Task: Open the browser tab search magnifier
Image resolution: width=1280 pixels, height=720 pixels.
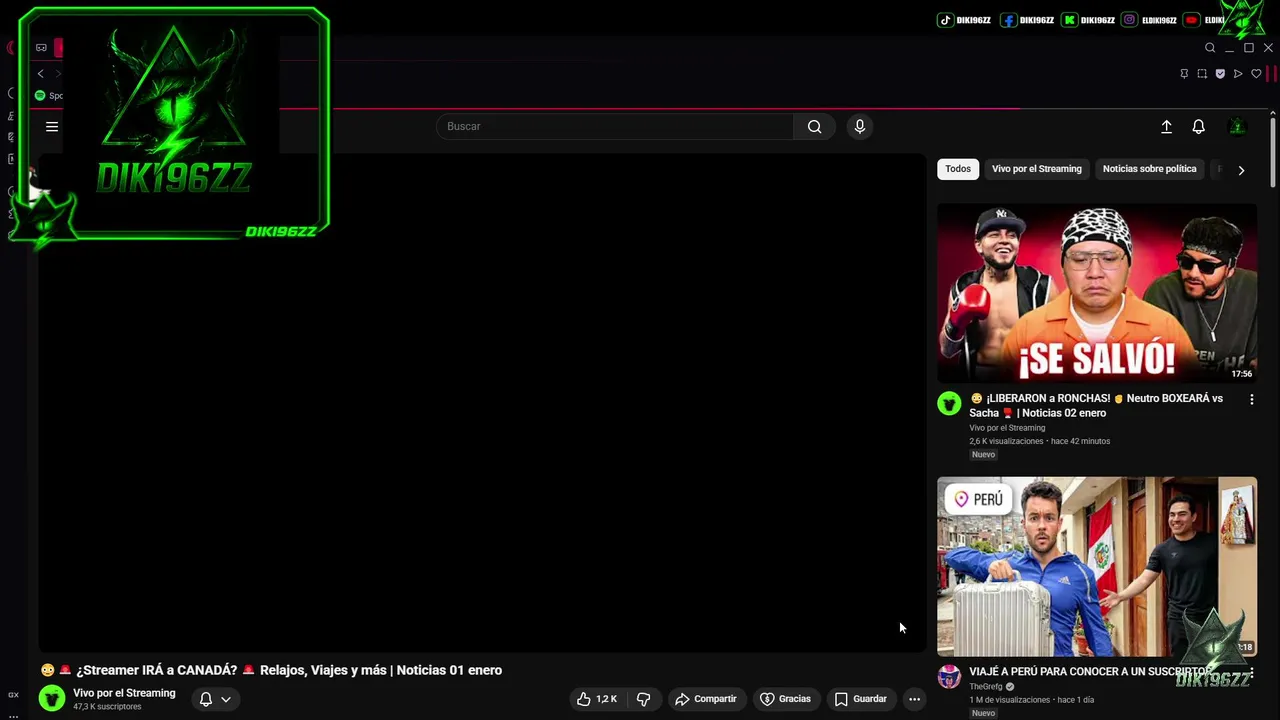Action: coord(1210,48)
